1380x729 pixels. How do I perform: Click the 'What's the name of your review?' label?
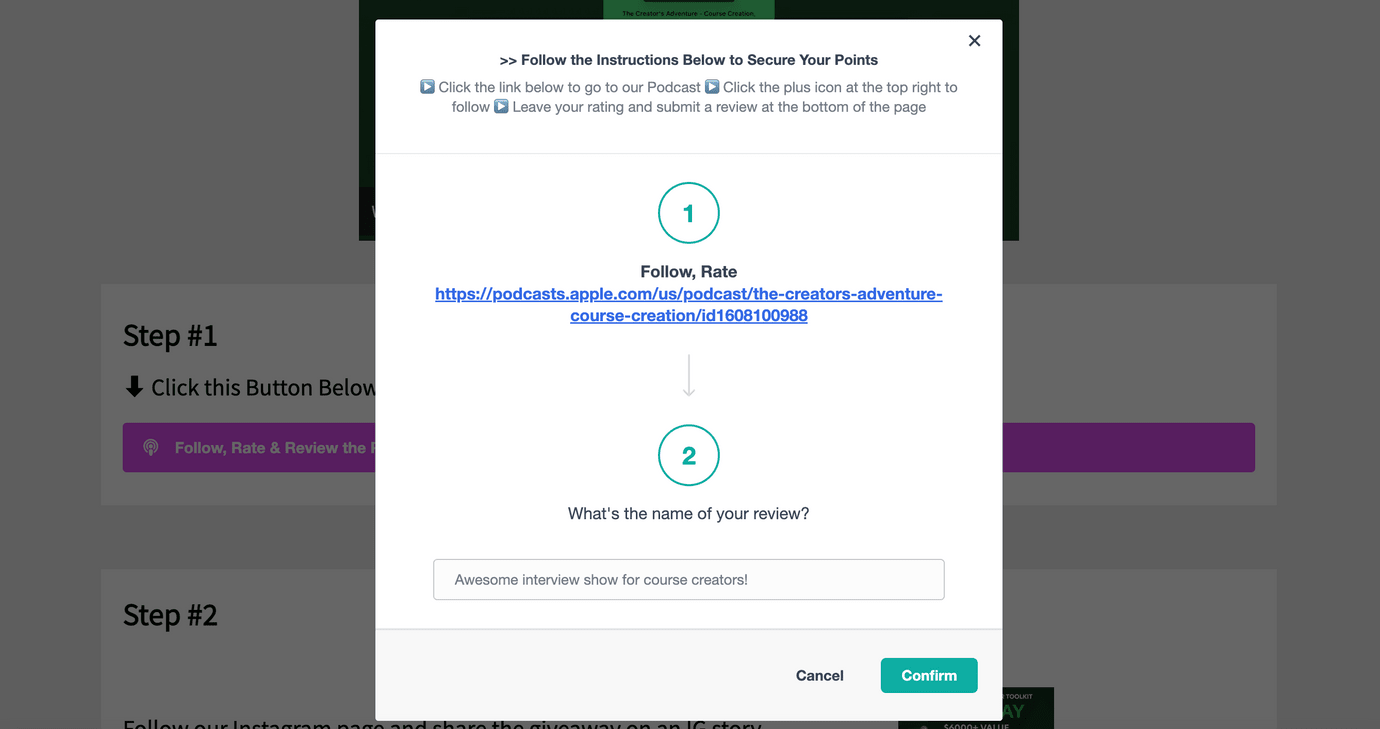689,513
